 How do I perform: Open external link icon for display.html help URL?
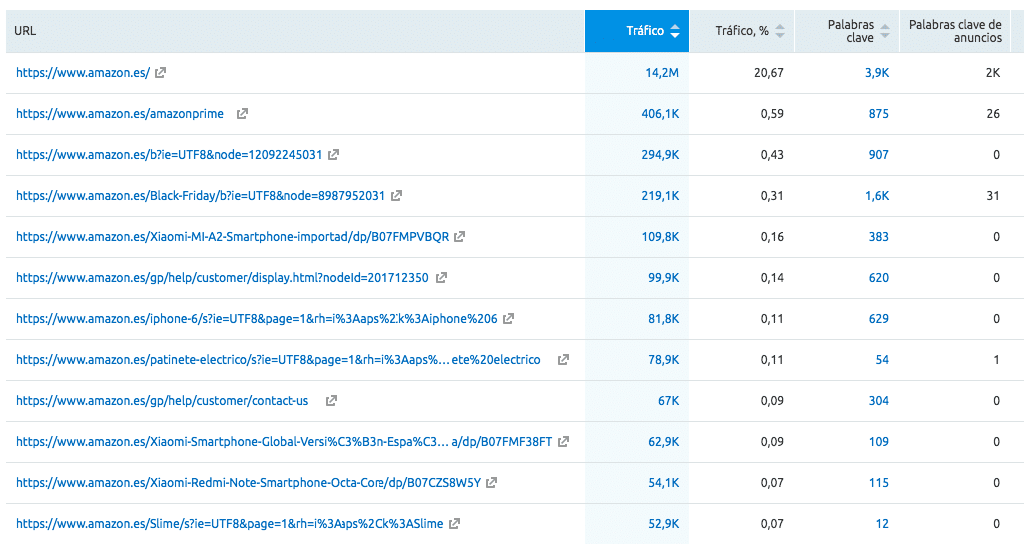point(441,278)
